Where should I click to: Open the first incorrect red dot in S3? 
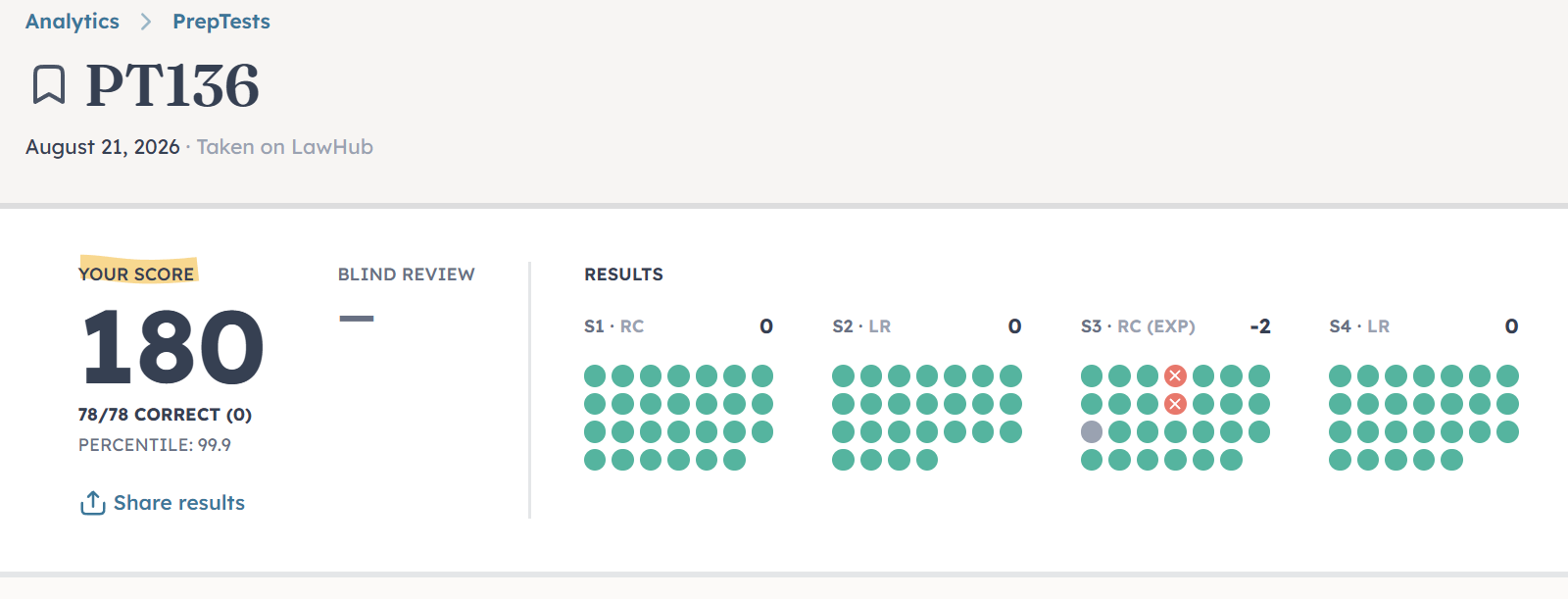click(x=1176, y=375)
